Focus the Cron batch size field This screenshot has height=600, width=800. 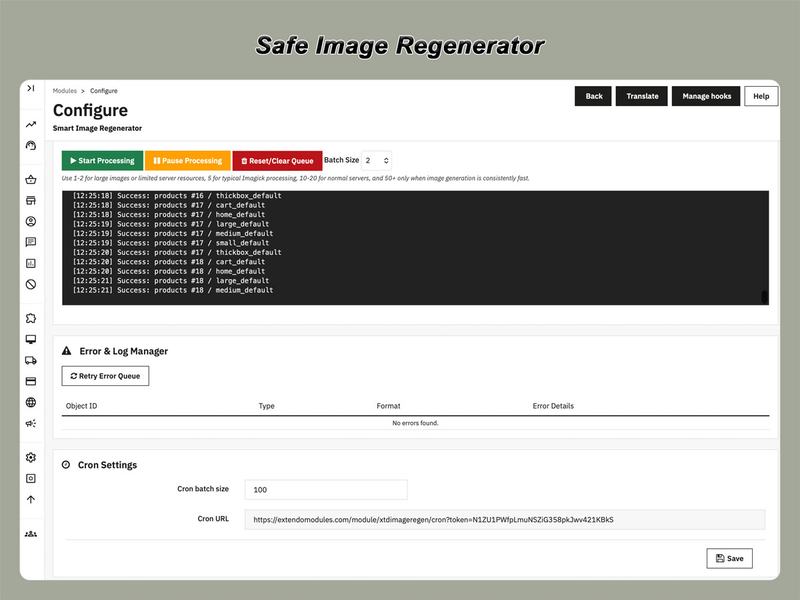pyautogui.click(x=326, y=489)
